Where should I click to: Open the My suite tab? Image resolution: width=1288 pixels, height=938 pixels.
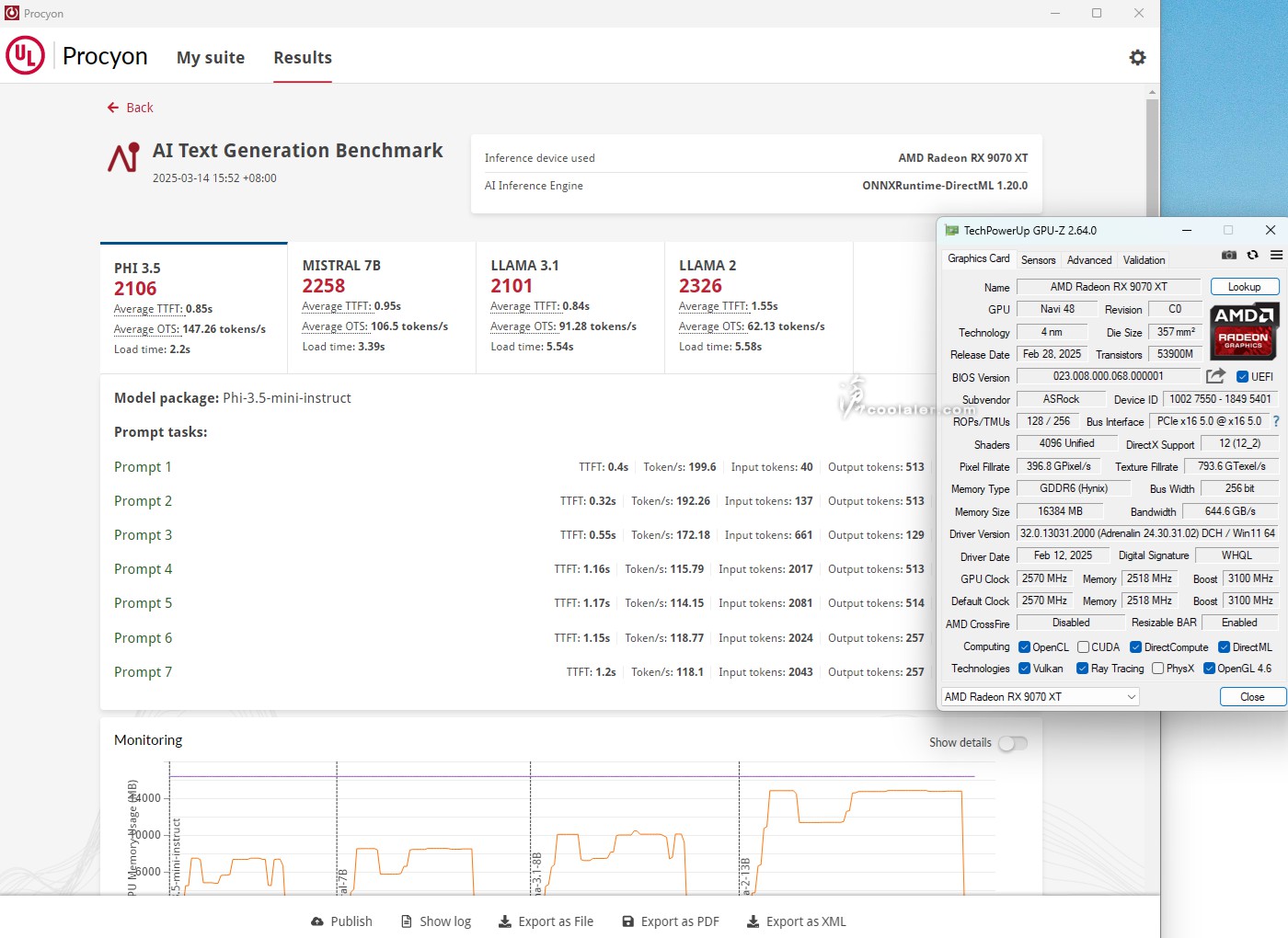[211, 57]
